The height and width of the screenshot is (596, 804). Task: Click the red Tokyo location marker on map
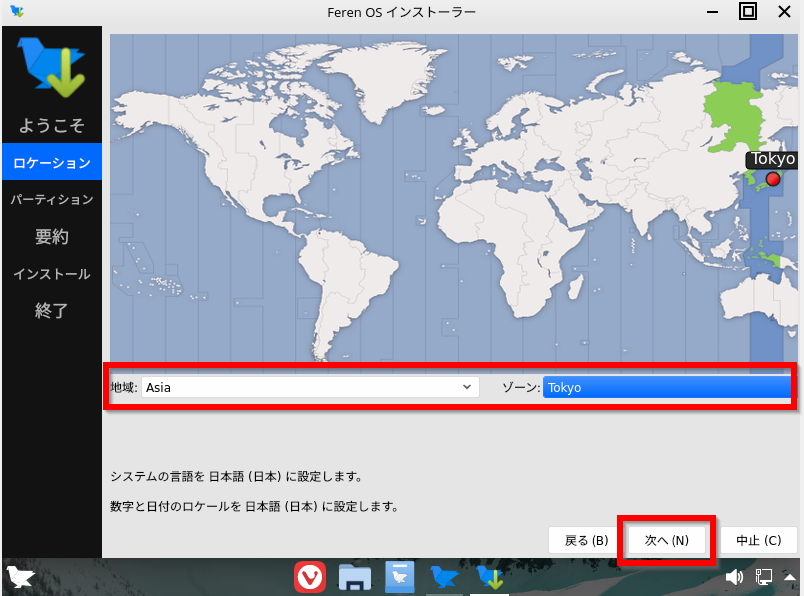(772, 179)
